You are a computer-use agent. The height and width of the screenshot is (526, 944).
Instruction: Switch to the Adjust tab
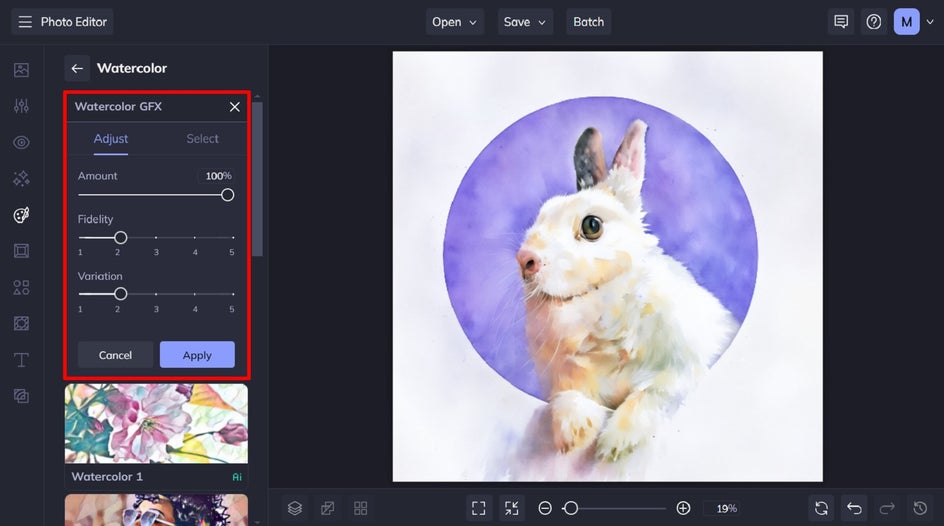point(111,139)
